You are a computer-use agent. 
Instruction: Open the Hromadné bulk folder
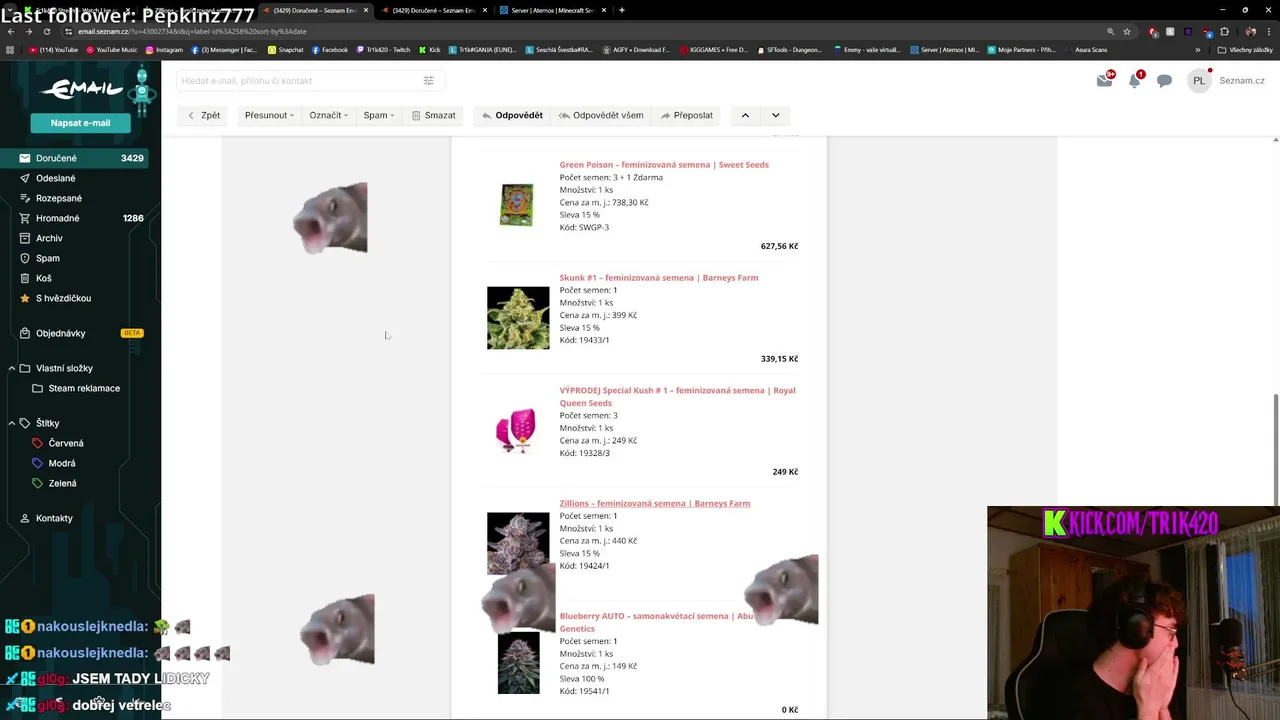[x=80, y=218]
